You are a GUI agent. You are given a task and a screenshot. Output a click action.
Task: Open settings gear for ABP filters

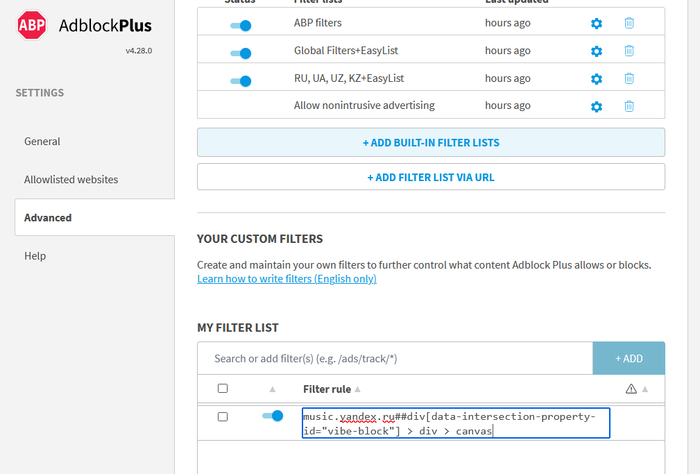[x=597, y=23]
